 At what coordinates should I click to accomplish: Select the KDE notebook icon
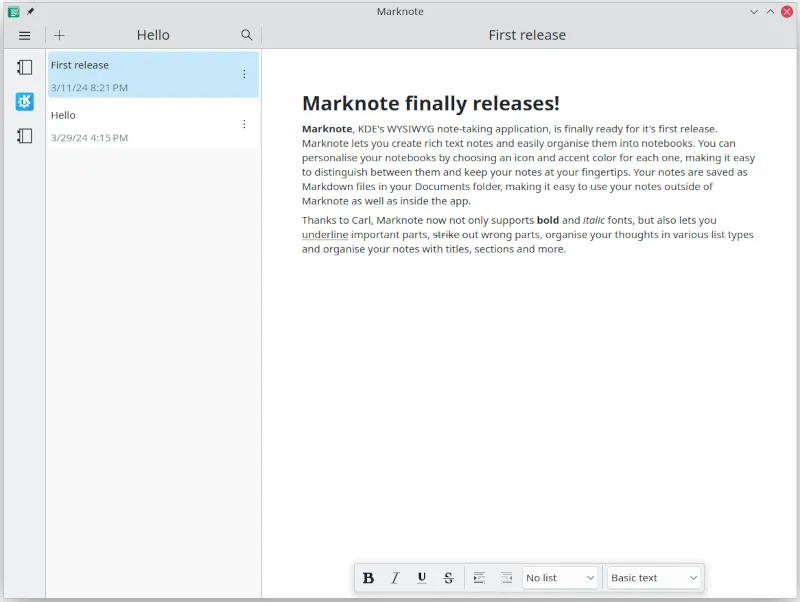coord(25,101)
